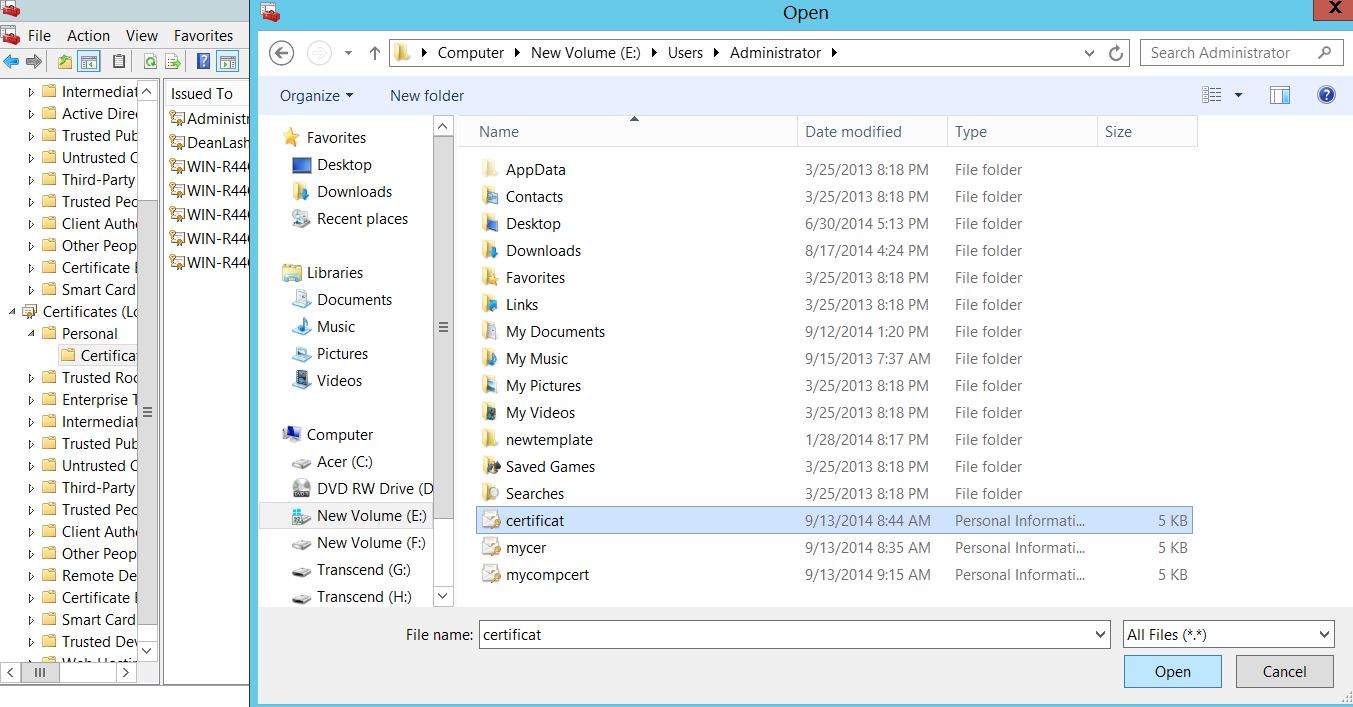
Task: Click the Open button
Action: (1172, 672)
